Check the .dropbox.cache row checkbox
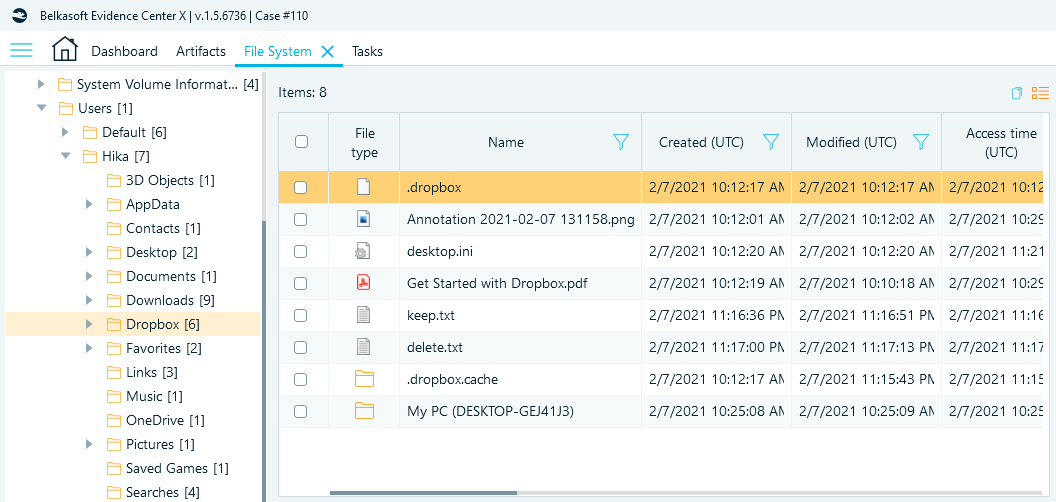The height and width of the screenshot is (502, 1056). tap(301, 379)
